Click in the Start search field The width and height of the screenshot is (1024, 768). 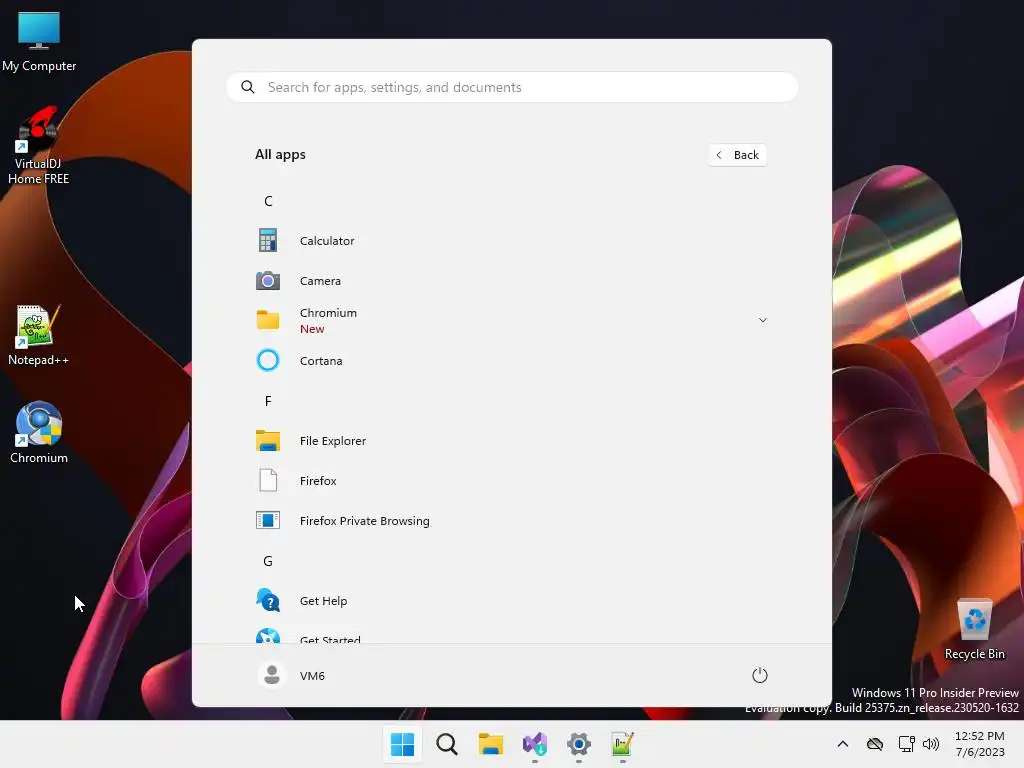512,87
